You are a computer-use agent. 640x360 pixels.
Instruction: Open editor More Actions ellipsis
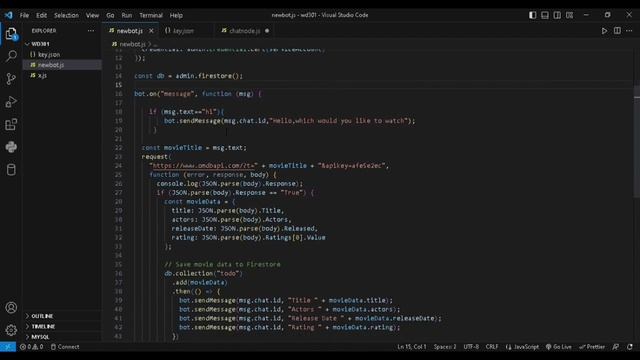pos(629,31)
